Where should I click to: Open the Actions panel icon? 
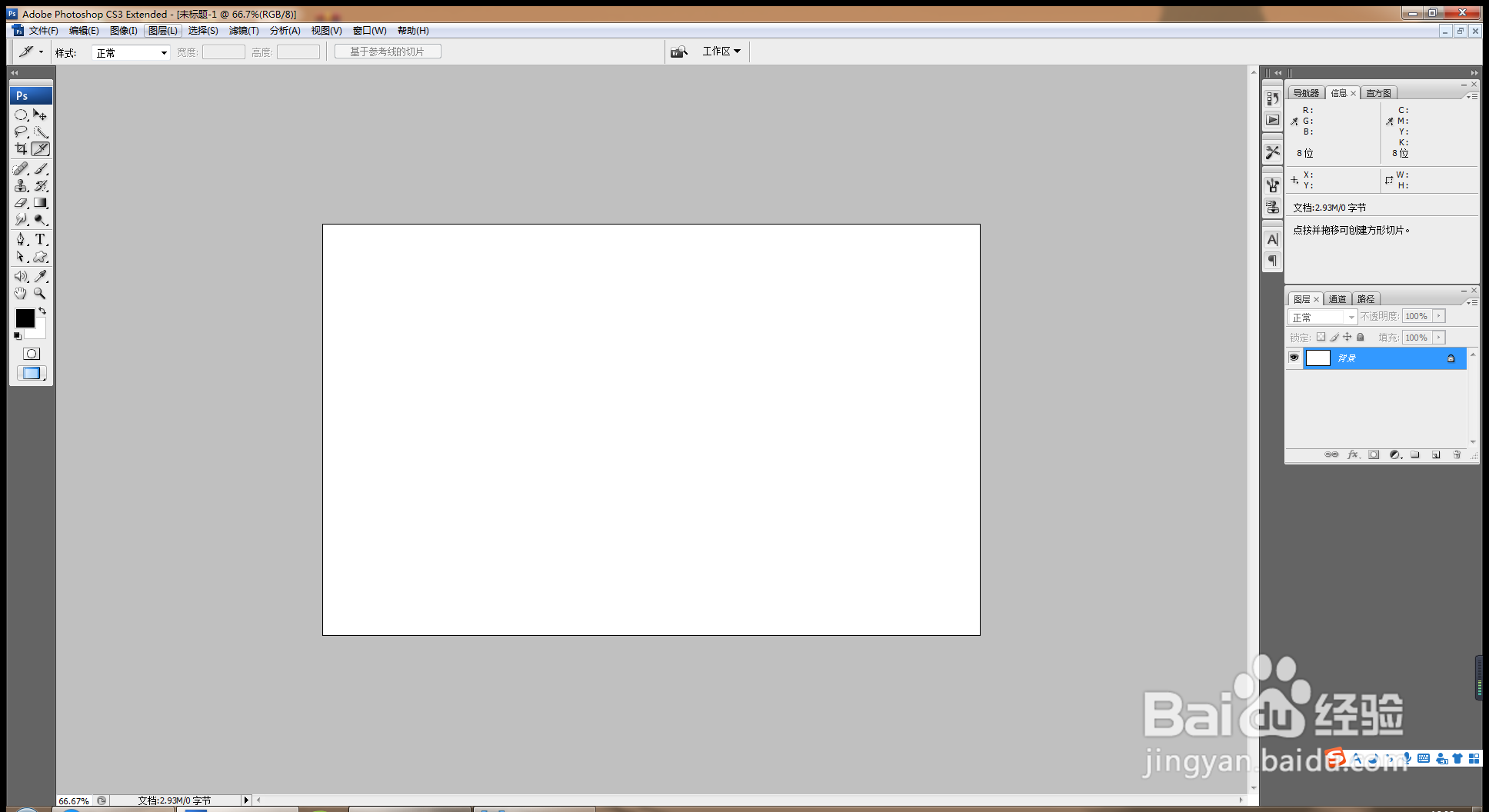[1273, 120]
